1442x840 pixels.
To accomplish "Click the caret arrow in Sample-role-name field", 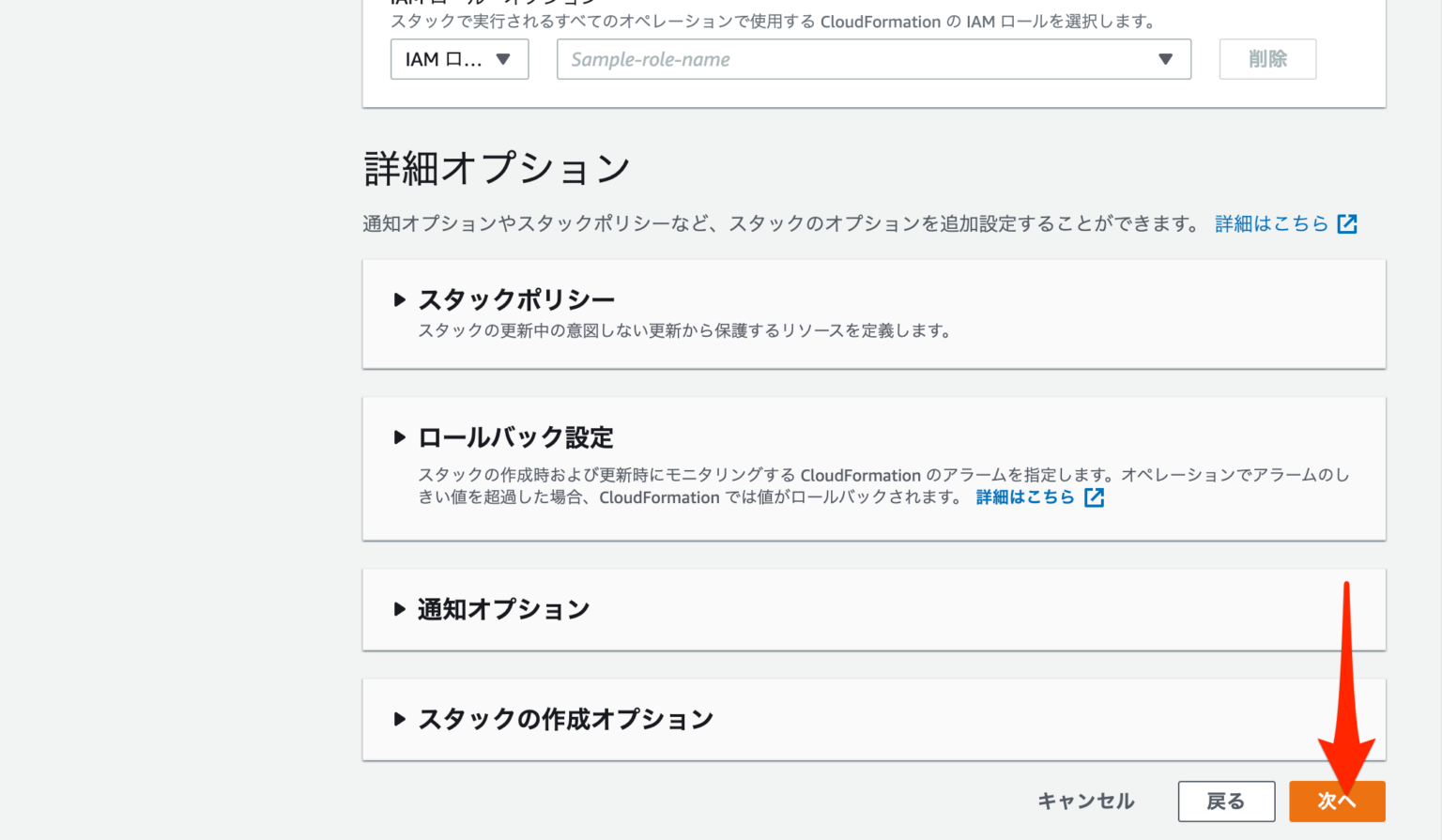I will pos(1165,59).
